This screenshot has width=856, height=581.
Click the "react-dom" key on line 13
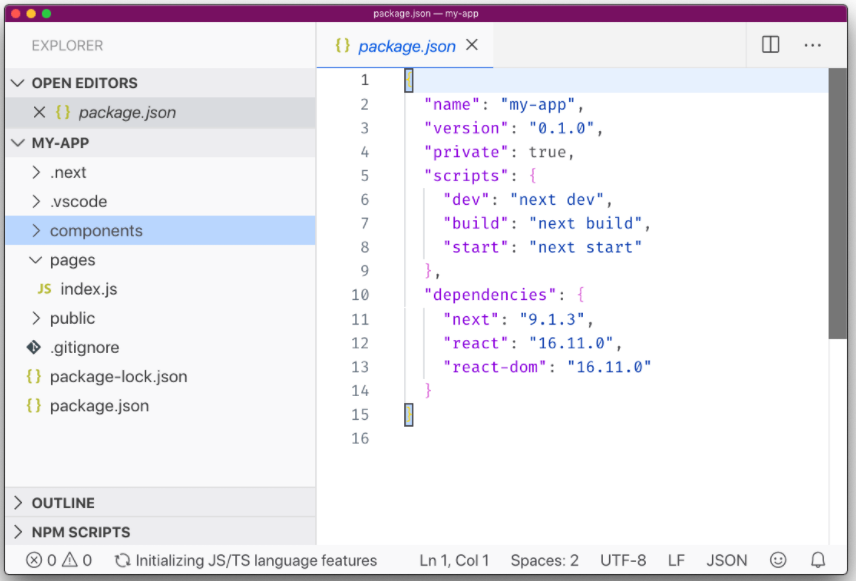tap(495, 367)
